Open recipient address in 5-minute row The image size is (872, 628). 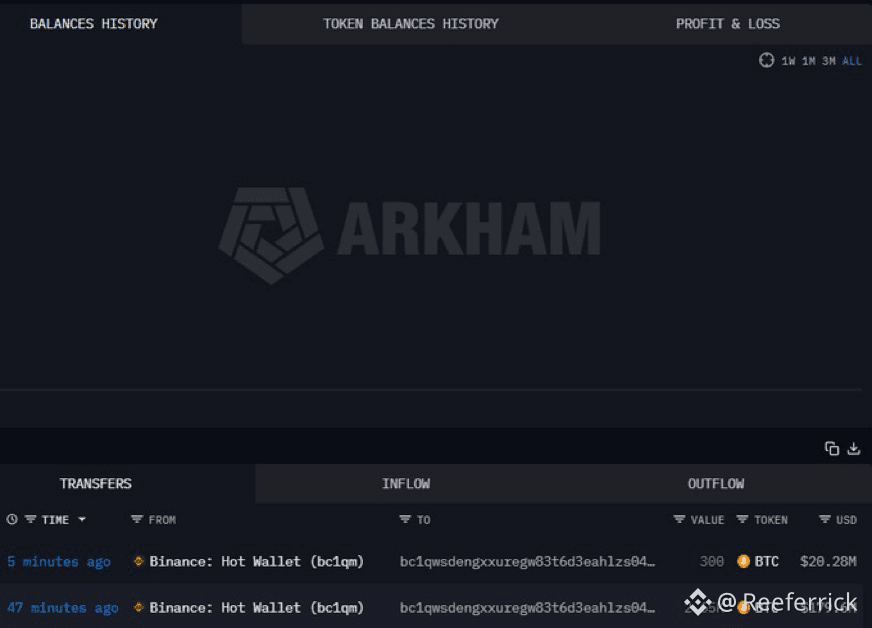point(527,562)
